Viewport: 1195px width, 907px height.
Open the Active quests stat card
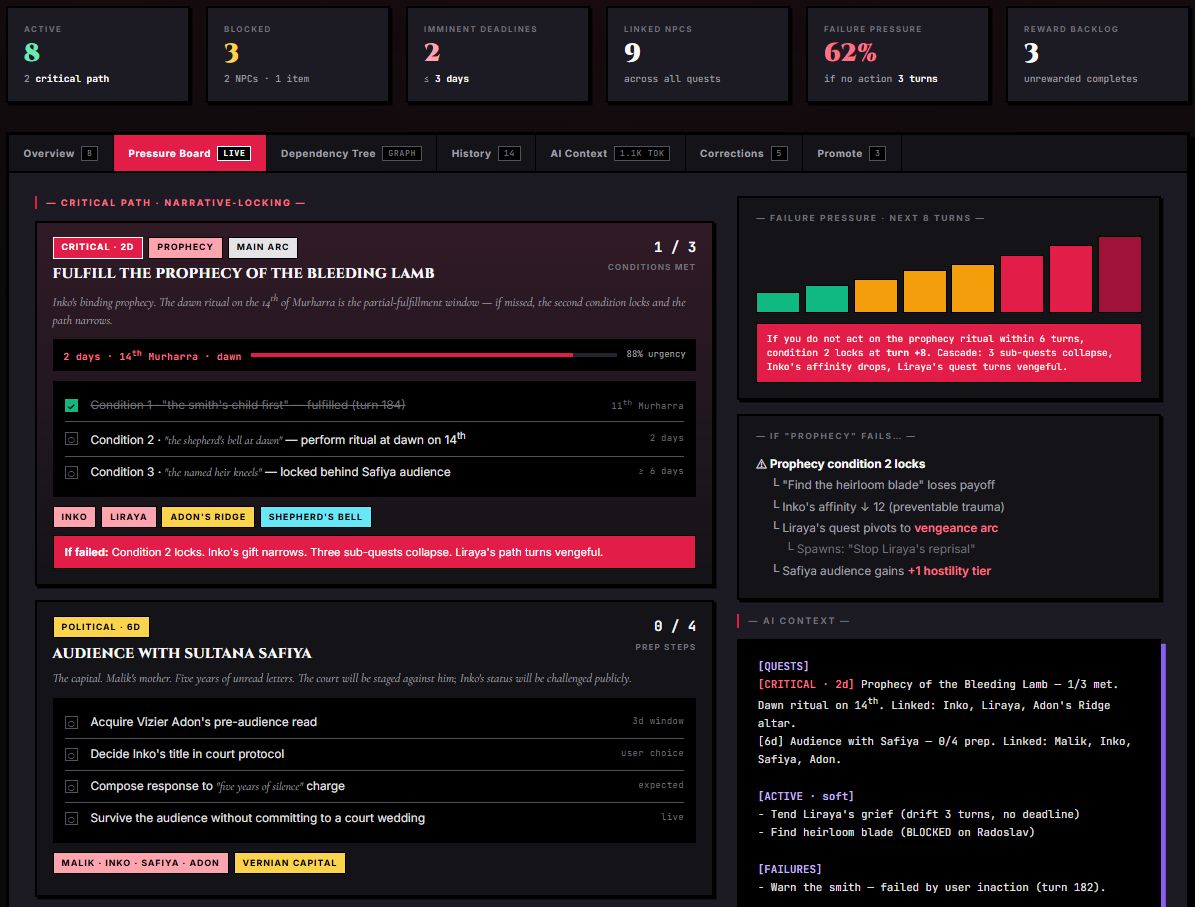[98, 54]
